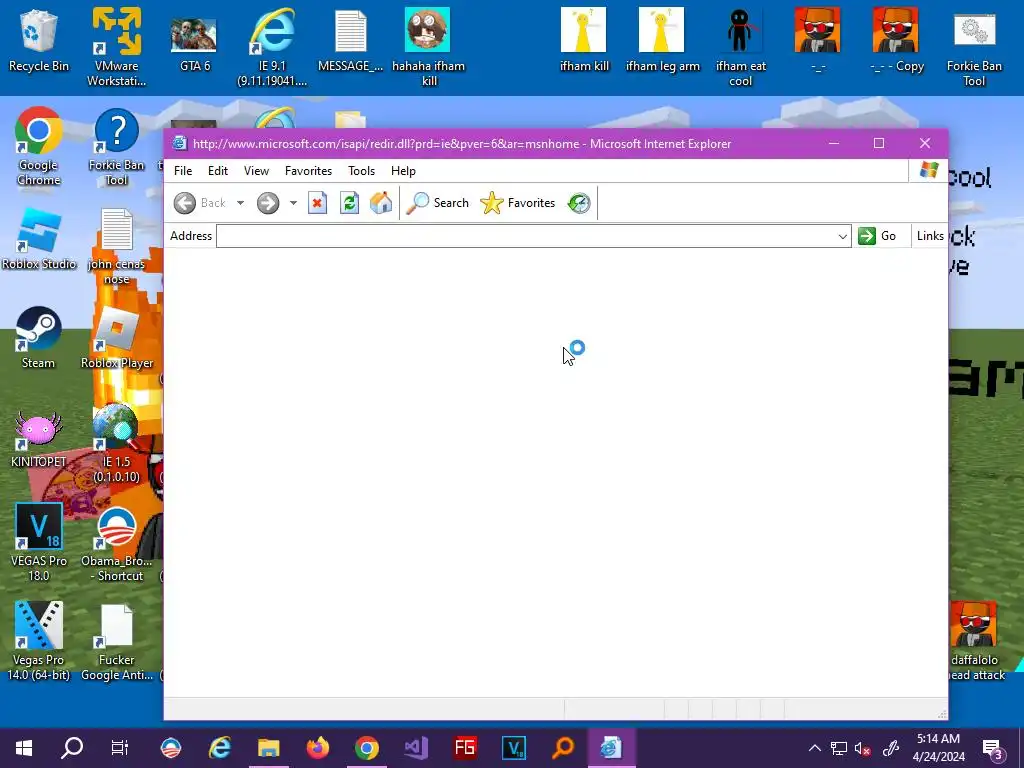Click the IE page icon in title bar

coord(179,144)
